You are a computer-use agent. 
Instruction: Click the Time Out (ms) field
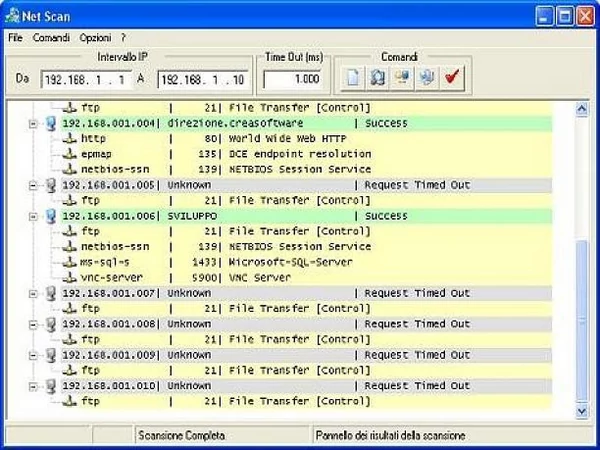click(x=293, y=79)
